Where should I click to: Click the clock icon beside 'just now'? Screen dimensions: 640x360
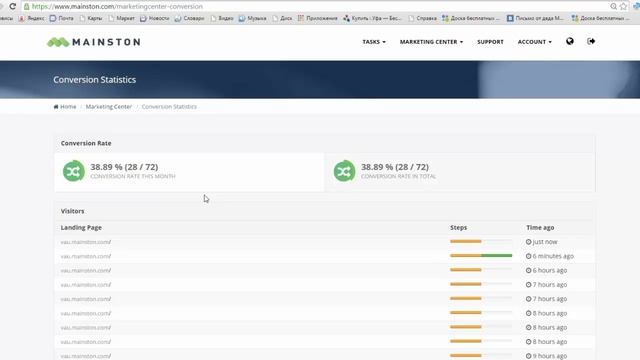[529, 242]
